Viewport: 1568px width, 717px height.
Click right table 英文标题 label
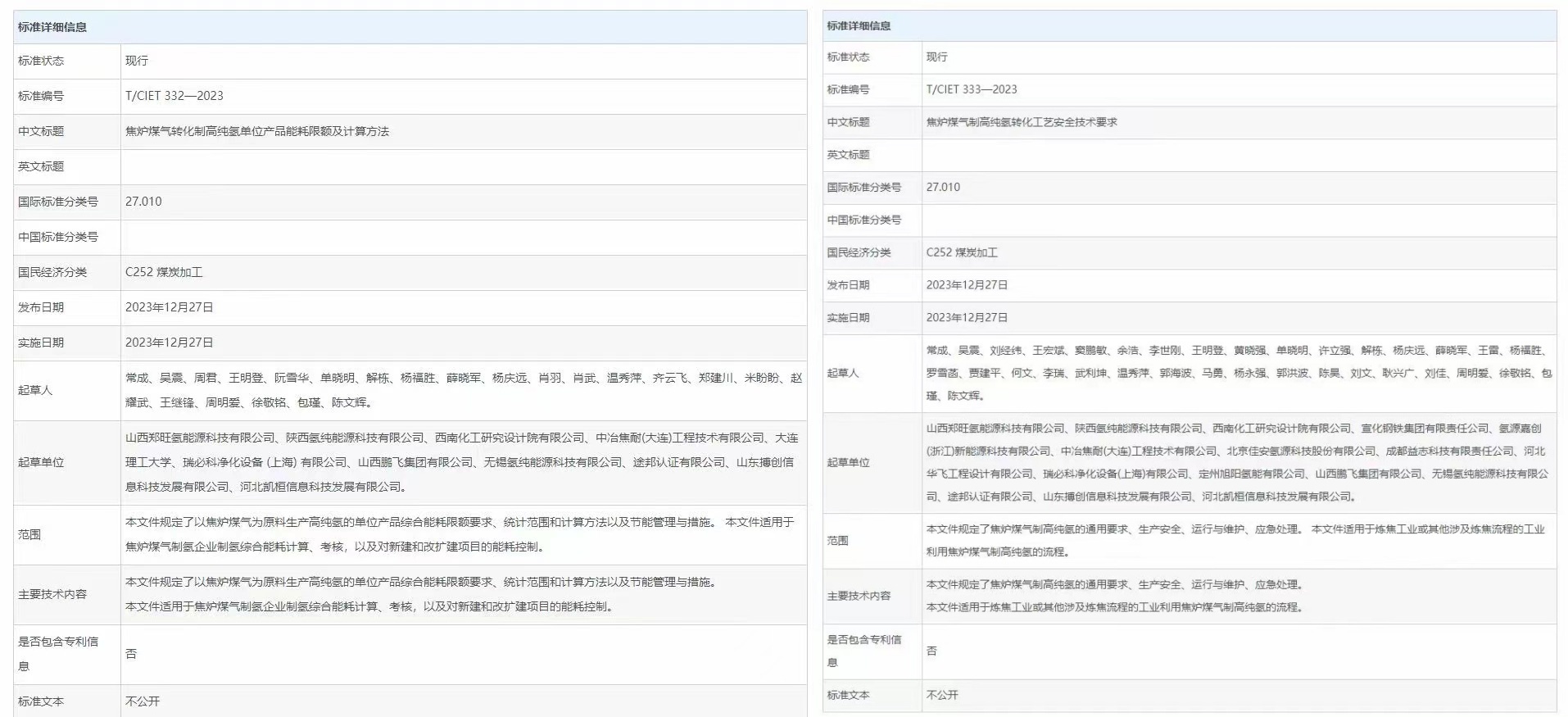pyautogui.click(x=848, y=155)
